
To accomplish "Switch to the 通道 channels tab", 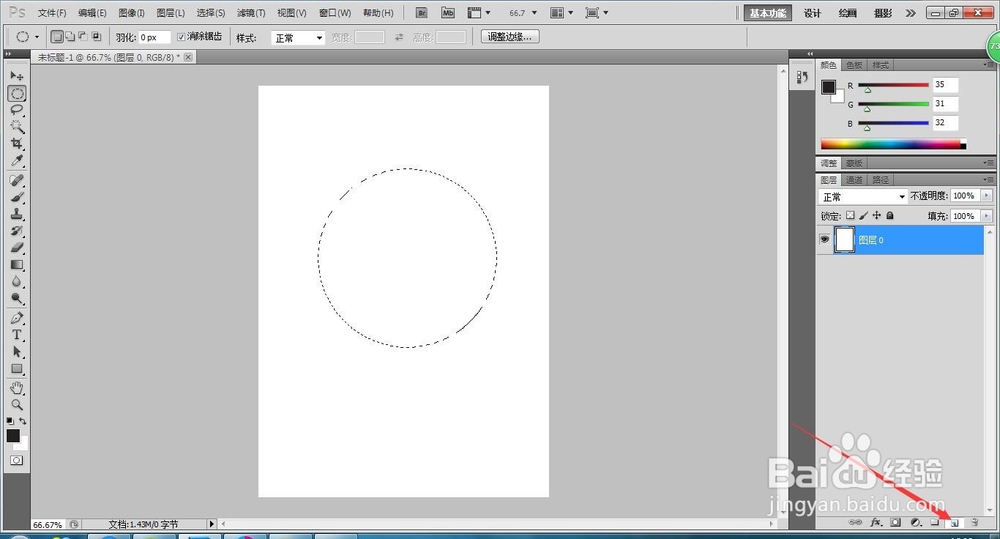I will click(854, 180).
